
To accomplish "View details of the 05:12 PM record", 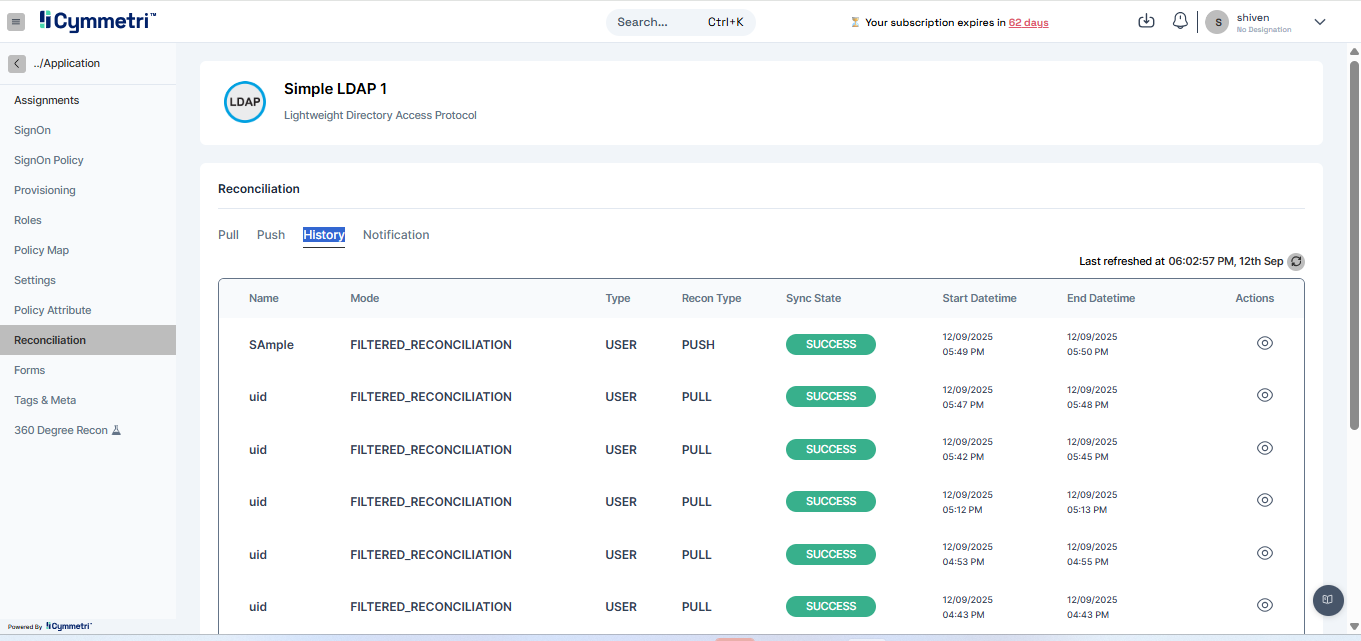I will (1264, 500).
